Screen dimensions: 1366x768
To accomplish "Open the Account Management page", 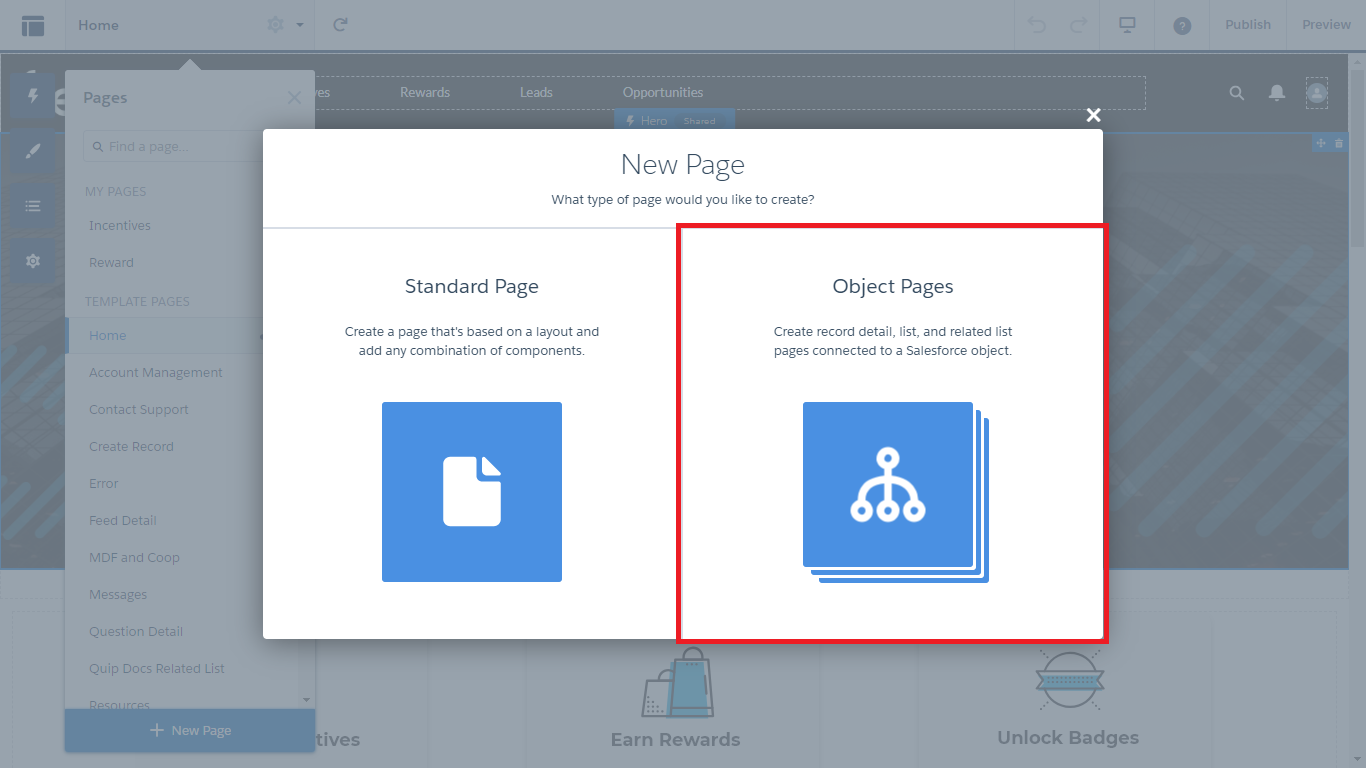I will pos(156,373).
